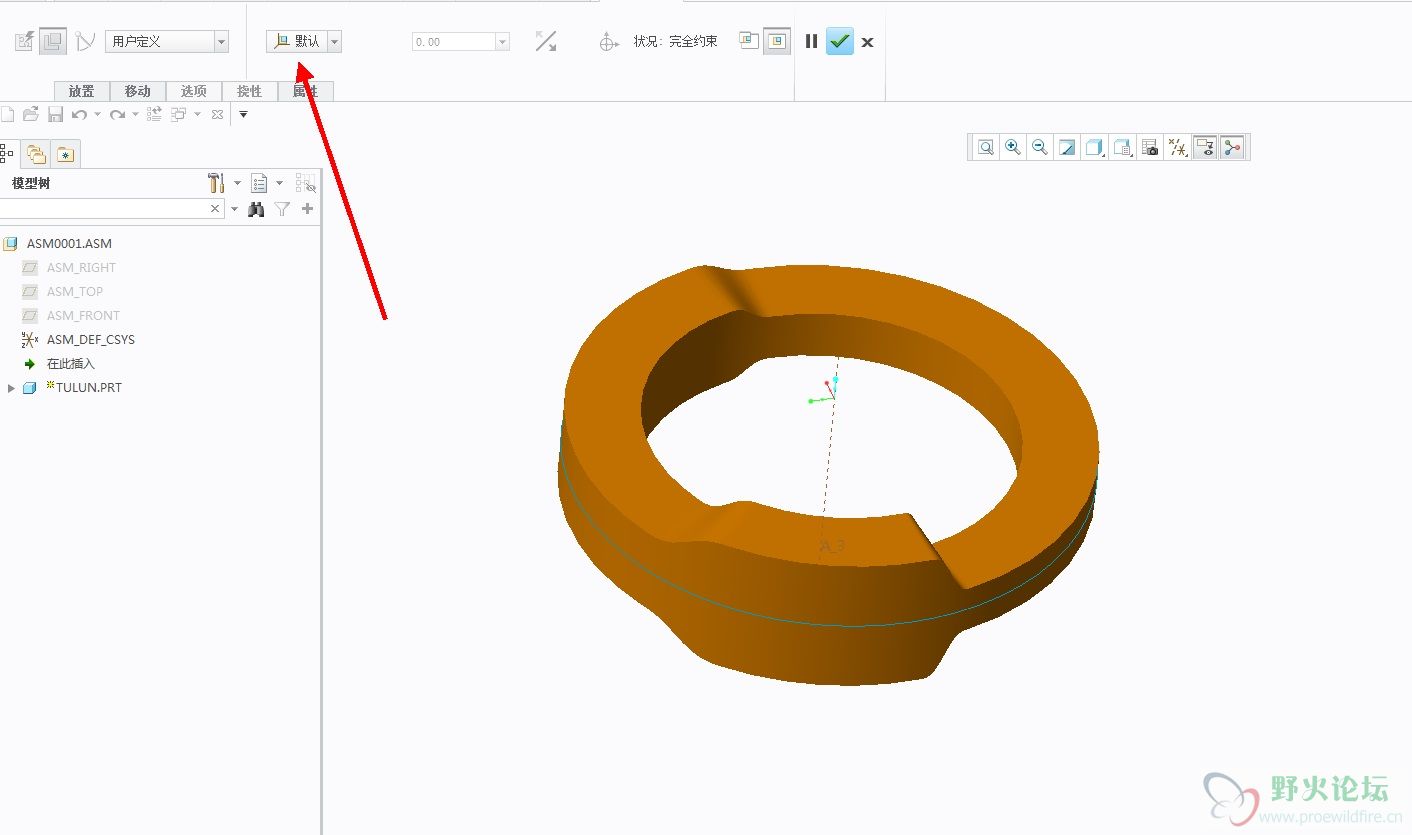Toggle interface placement mode icon

tap(25, 42)
